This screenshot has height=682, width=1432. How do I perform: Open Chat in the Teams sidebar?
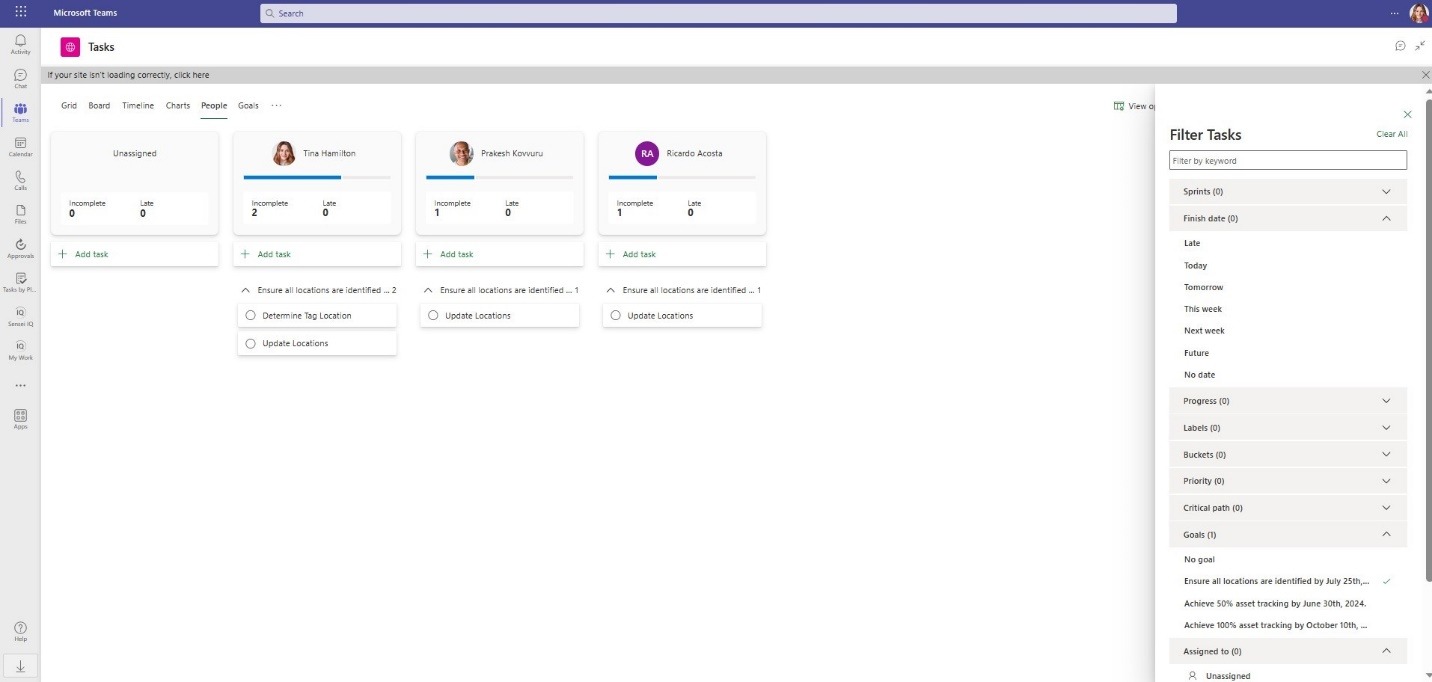[20, 79]
